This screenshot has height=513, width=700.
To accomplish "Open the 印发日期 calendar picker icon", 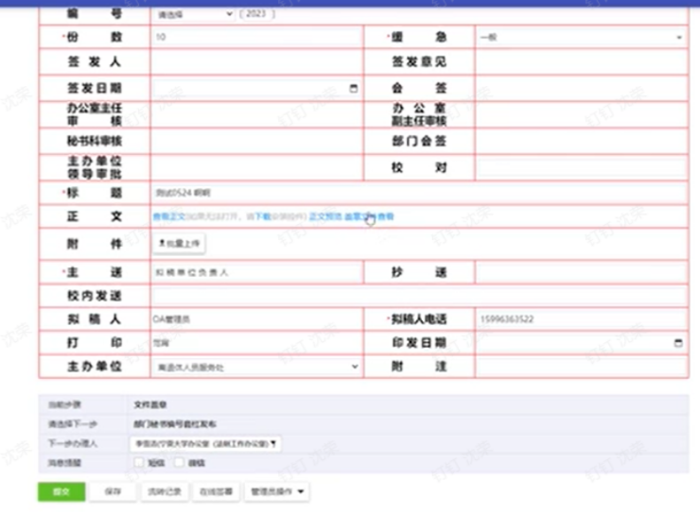I will [x=679, y=343].
